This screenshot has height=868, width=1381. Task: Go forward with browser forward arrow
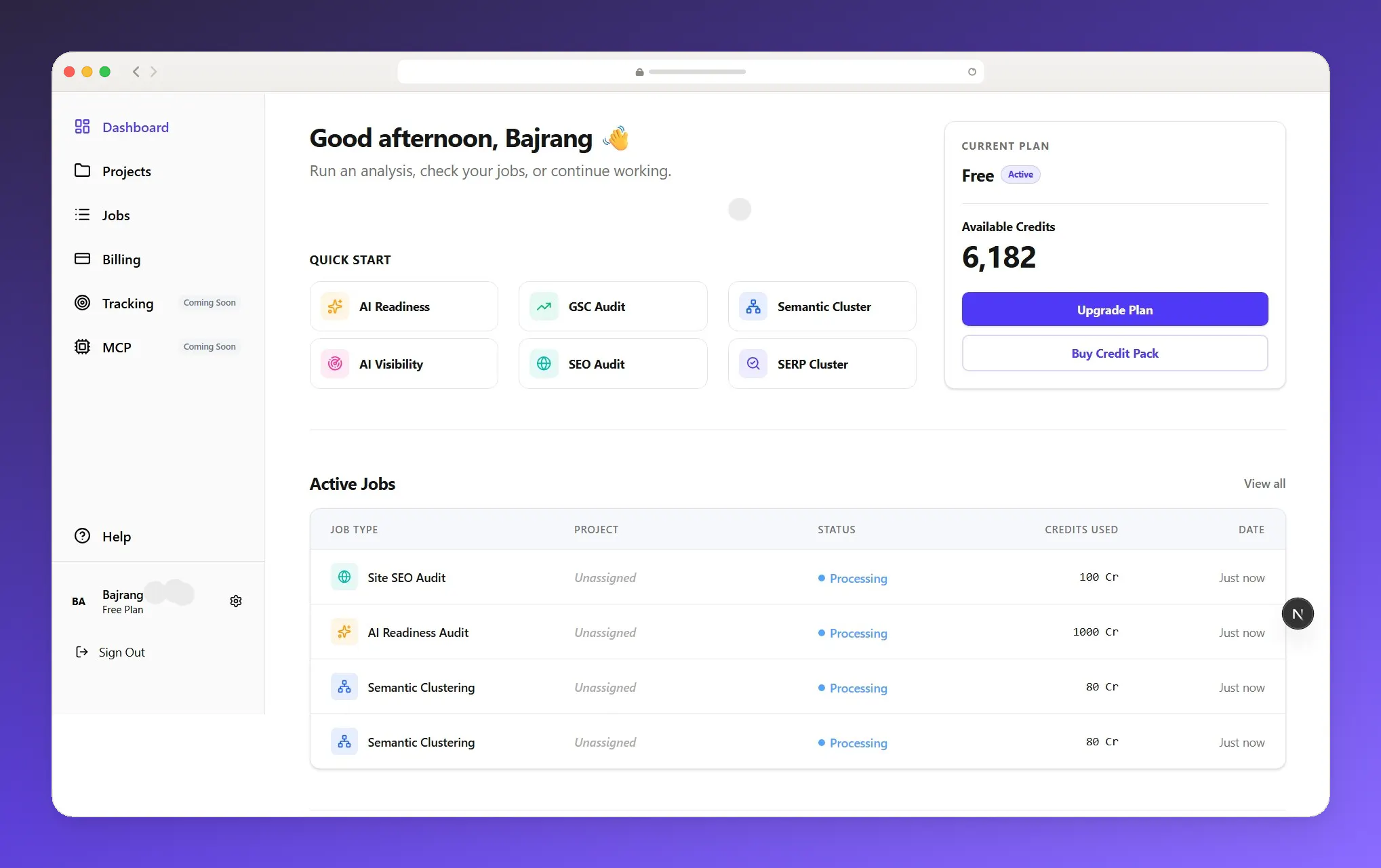(154, 72)
